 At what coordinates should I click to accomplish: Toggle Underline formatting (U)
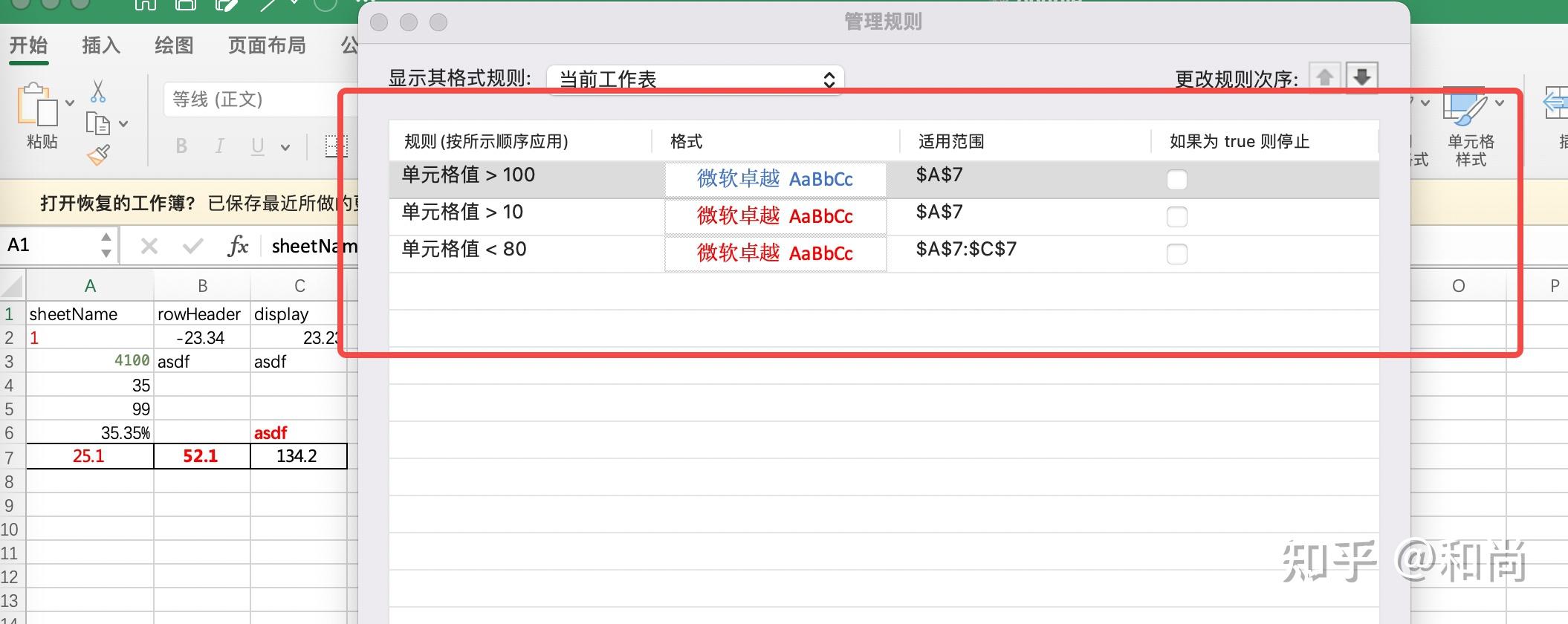point(257,146)
